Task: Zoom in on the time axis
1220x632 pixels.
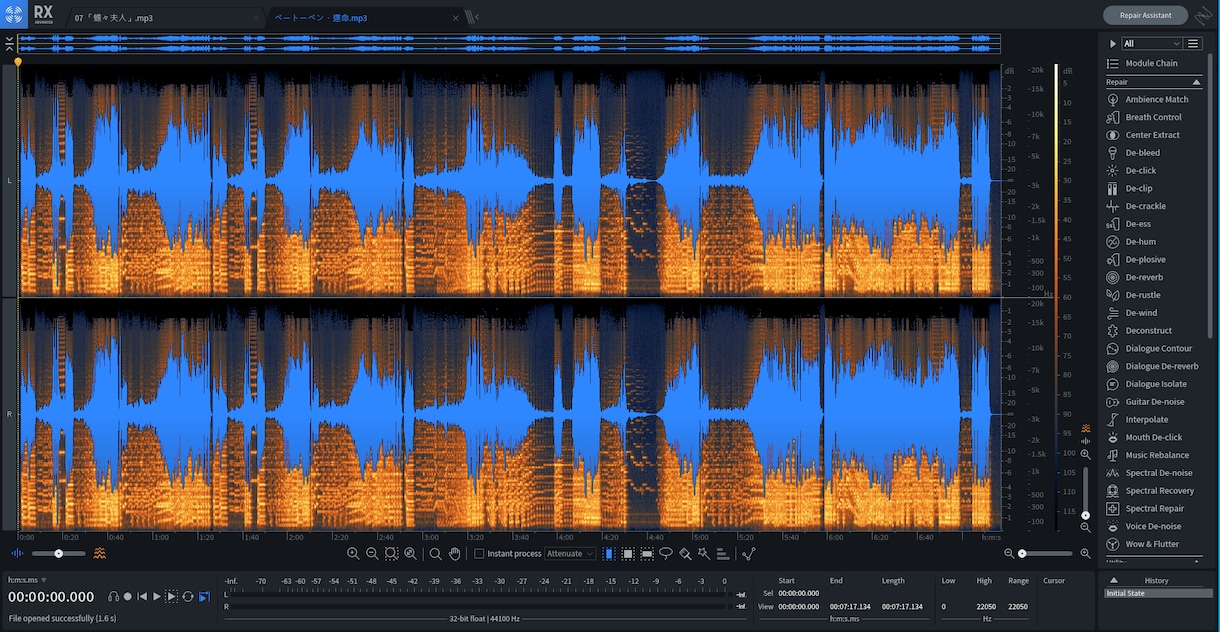Action: point(353,554)
